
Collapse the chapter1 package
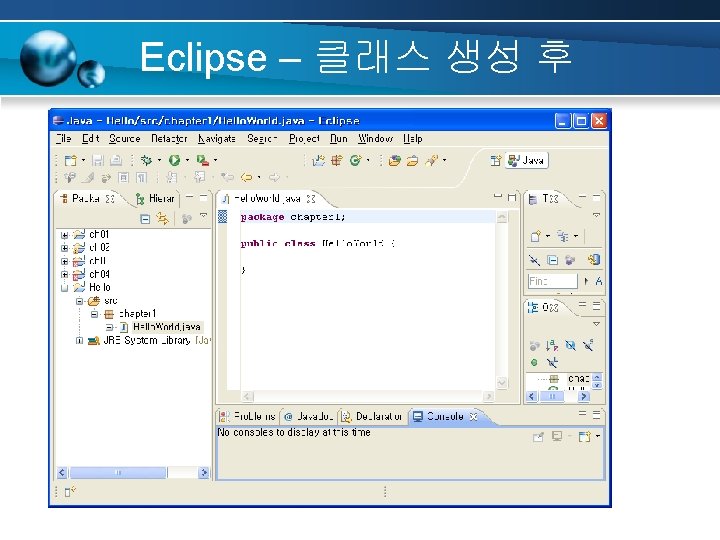point(94,315)
